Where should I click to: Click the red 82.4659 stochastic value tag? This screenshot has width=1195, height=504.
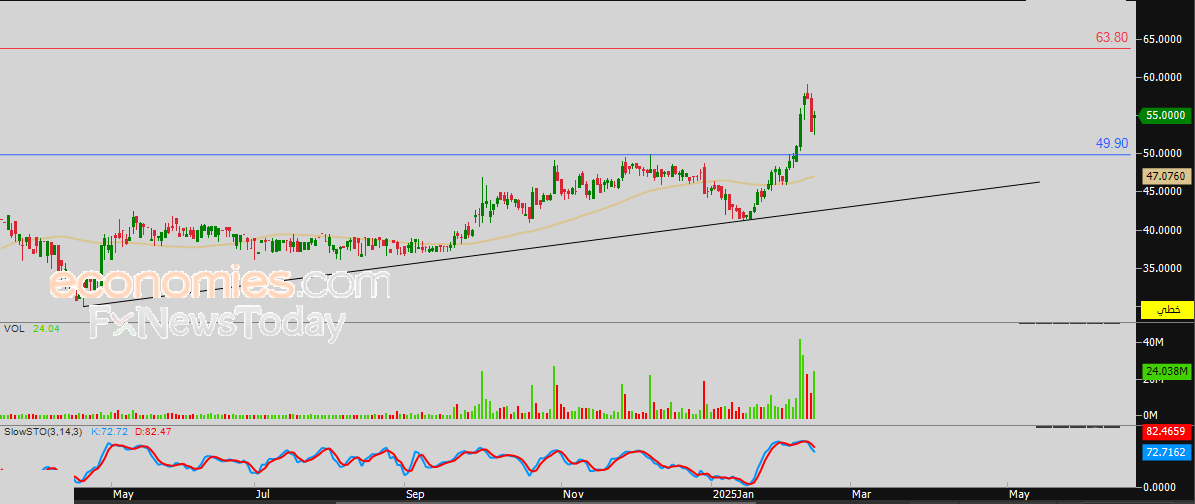click(1165, 432)
